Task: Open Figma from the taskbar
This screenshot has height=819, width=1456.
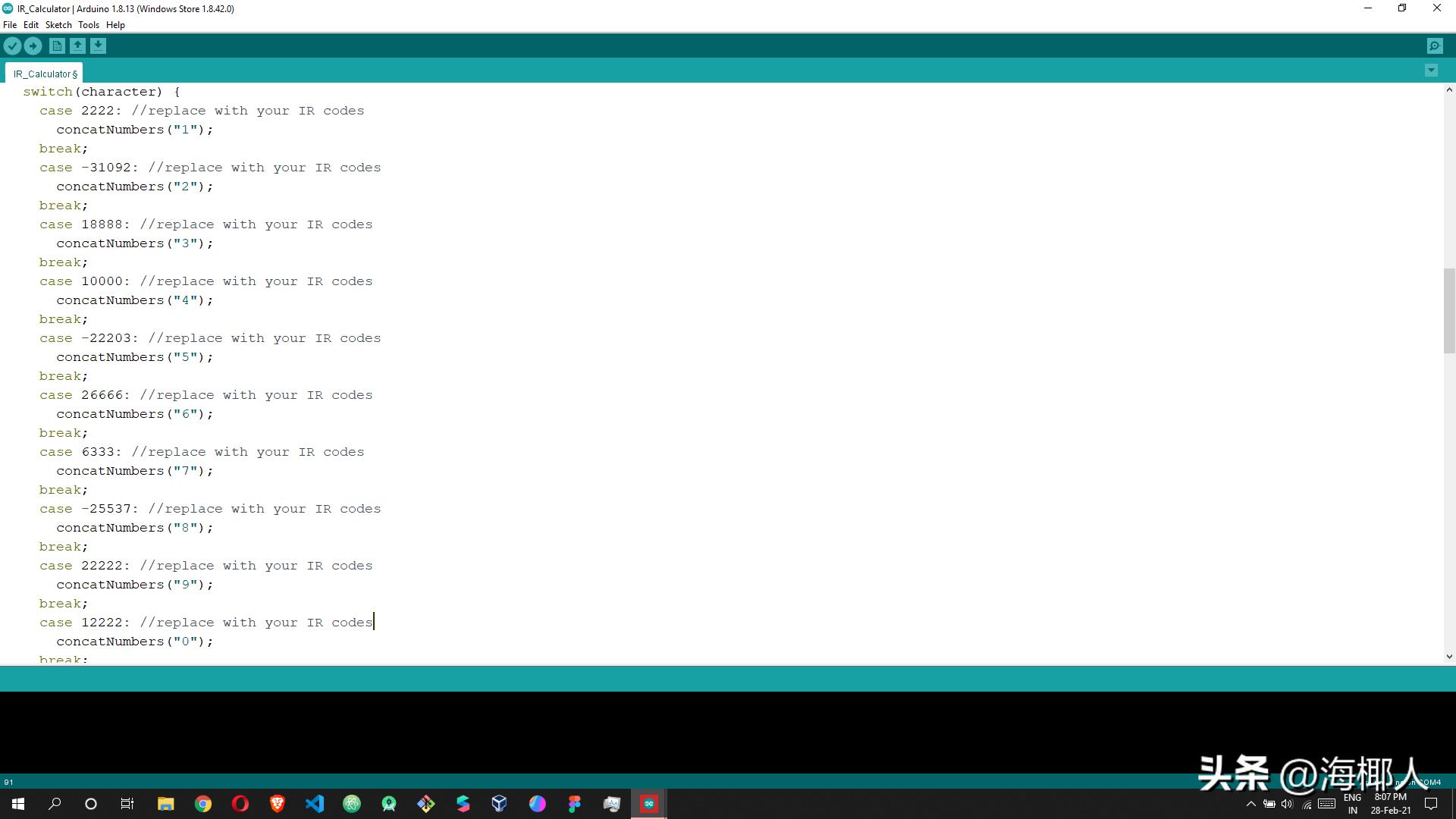Action: coord(574,804)
